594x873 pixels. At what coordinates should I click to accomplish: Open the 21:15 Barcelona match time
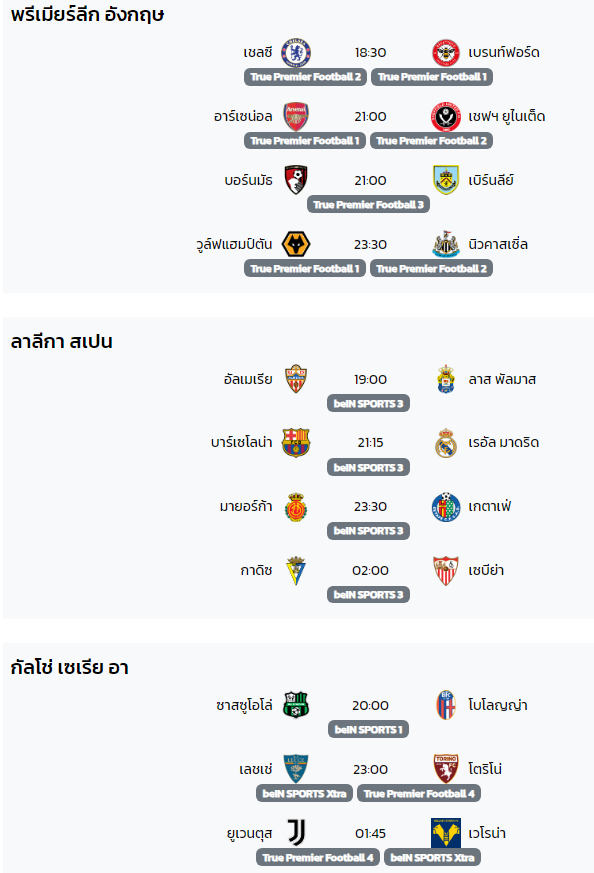point(370,443)
